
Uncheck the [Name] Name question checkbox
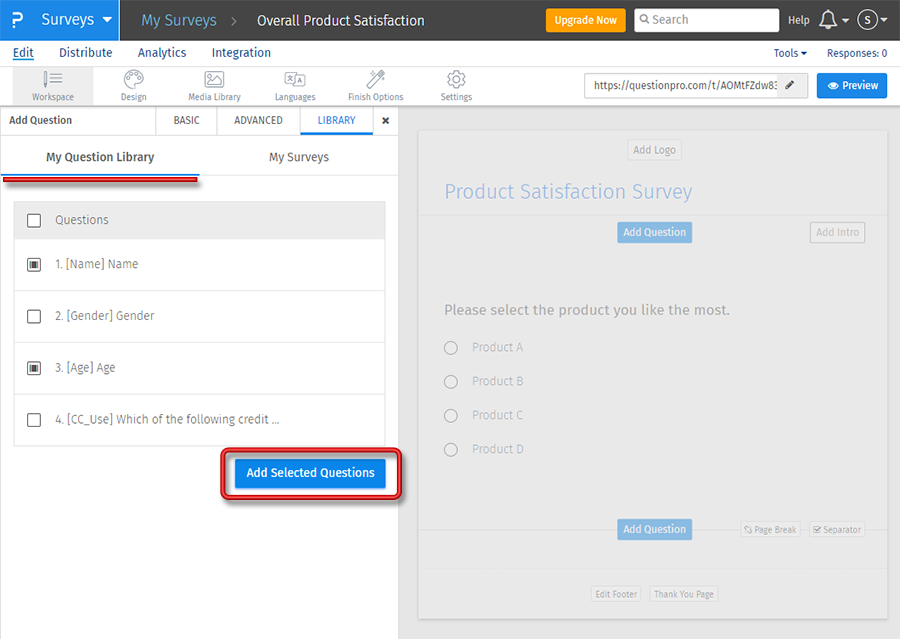point(34,265)
